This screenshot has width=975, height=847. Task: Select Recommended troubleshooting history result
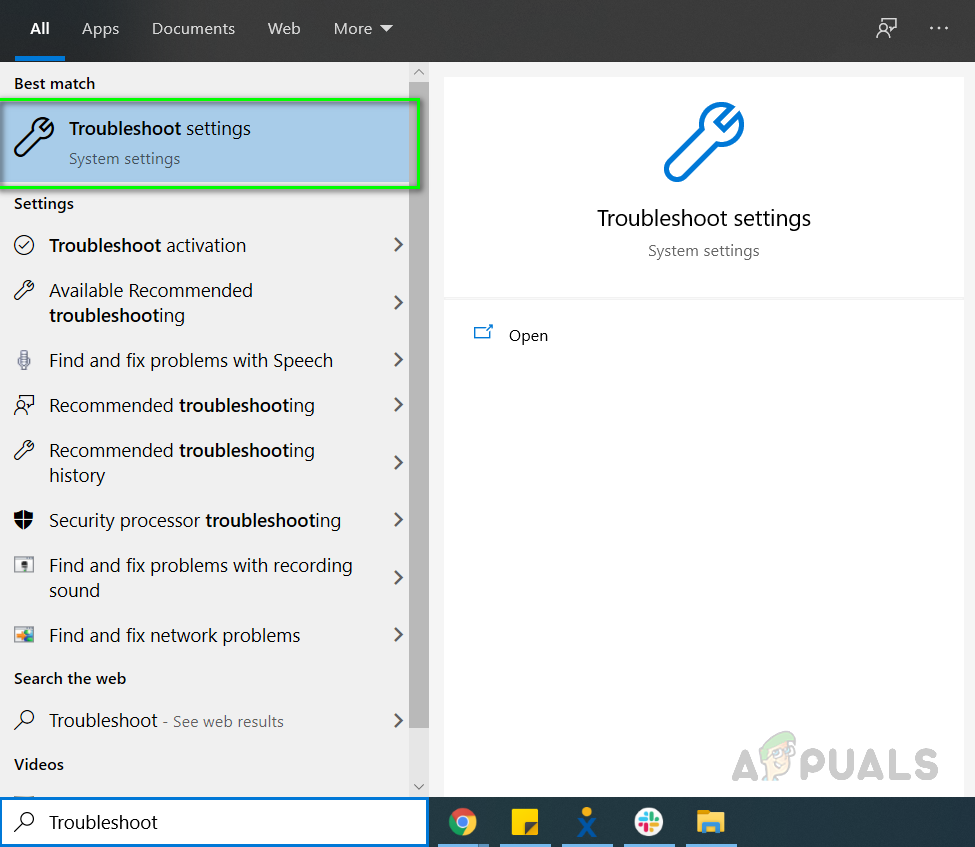pos(205,463)
